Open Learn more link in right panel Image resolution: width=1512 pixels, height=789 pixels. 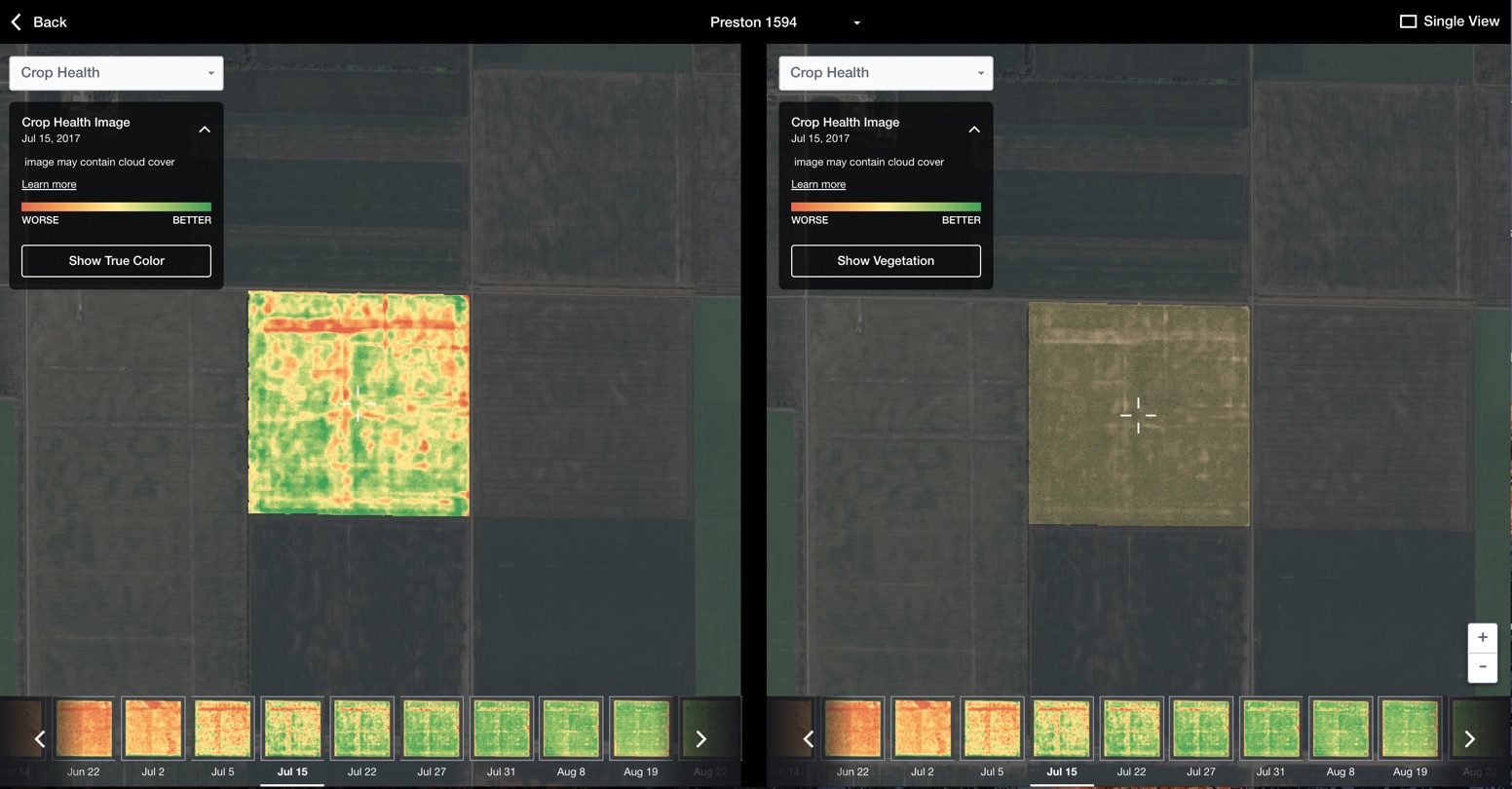(x=818, y=184)
